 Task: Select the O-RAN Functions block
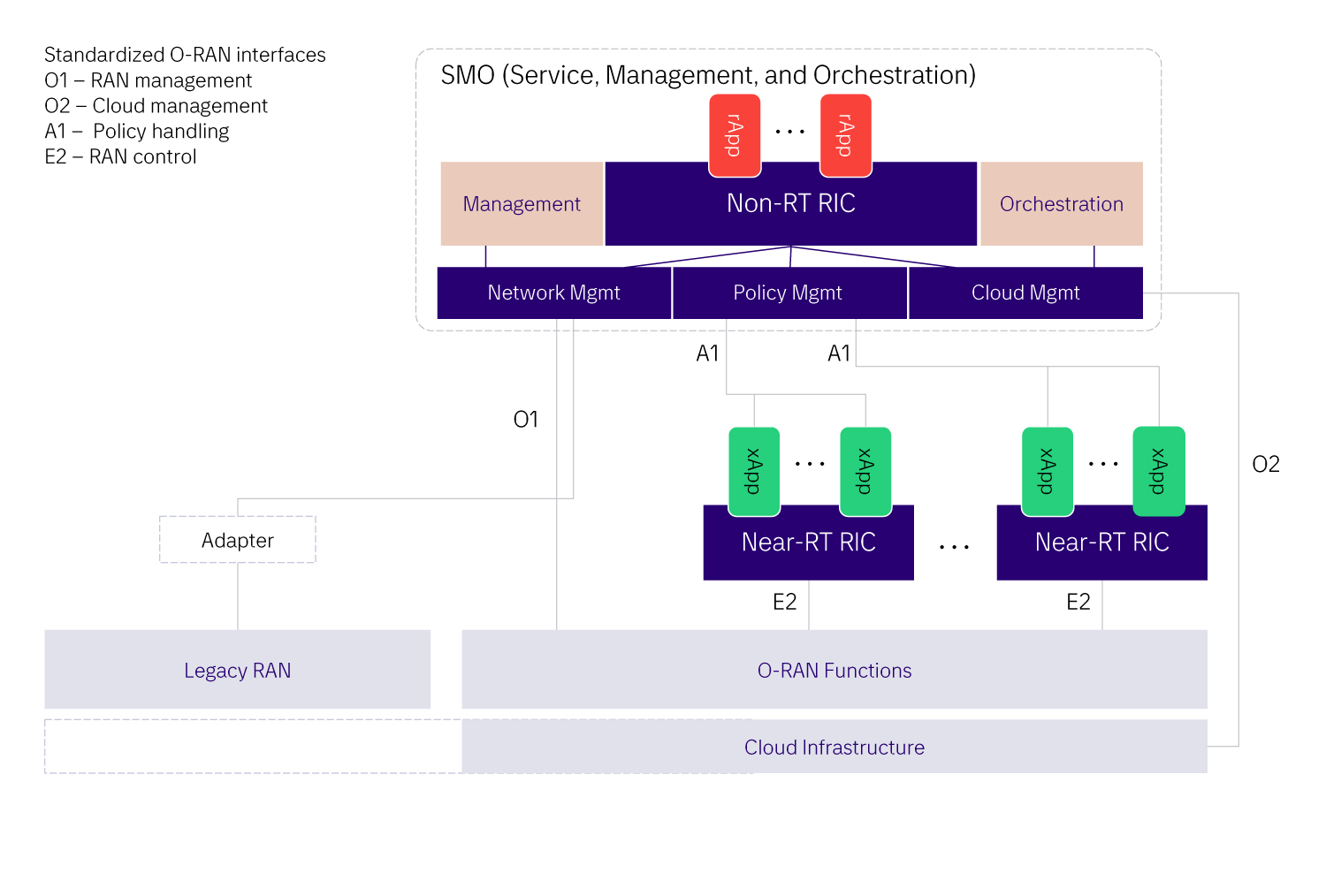(x=834, y=670)
